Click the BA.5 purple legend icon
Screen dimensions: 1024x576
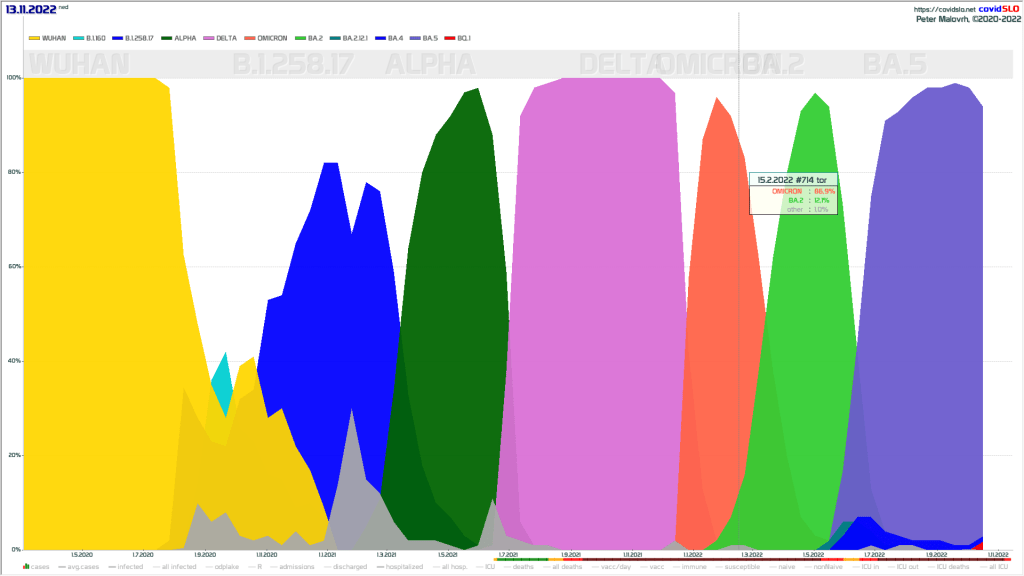click(x=413, y=38)
